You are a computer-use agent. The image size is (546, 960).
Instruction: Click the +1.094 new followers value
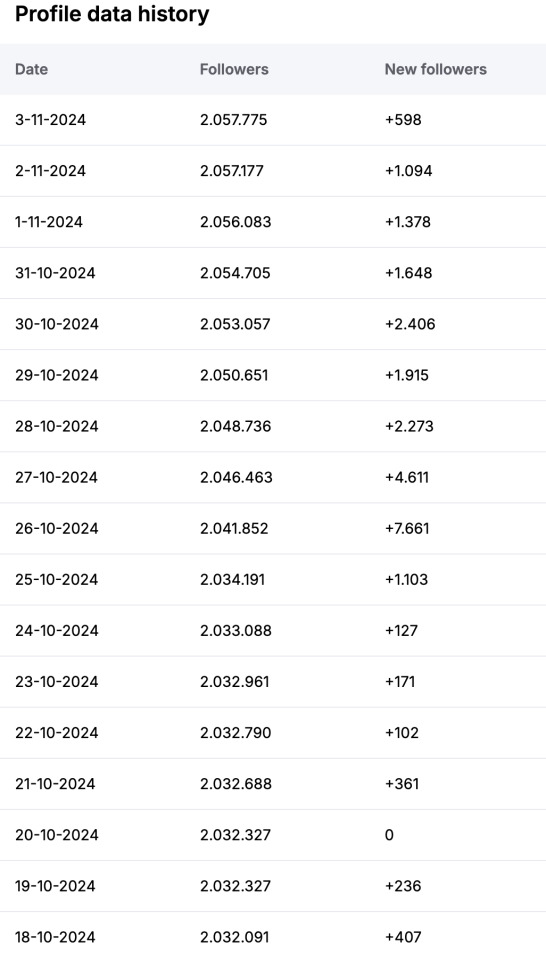point(408,171)
